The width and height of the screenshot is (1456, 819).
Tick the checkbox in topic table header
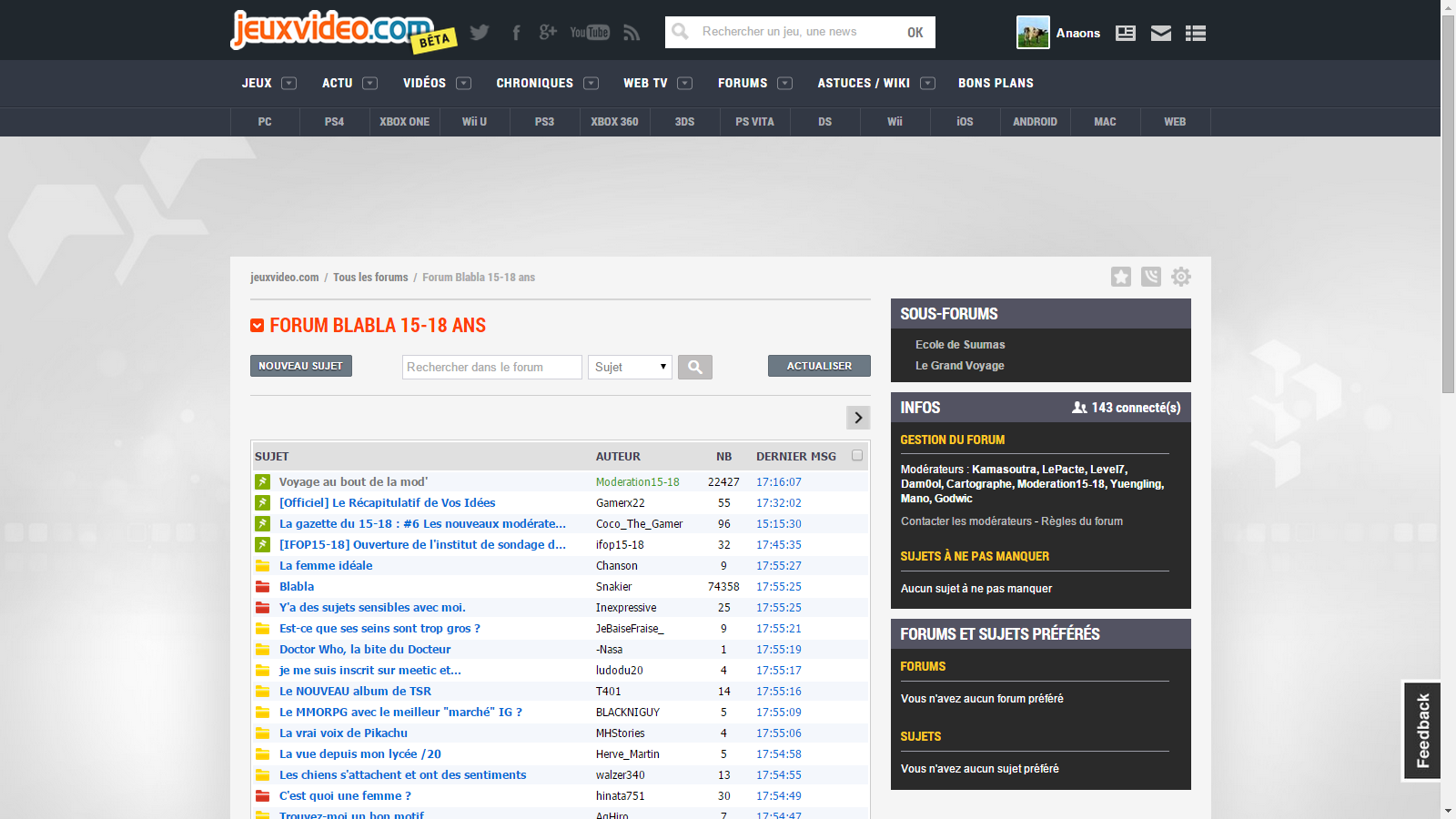[x=856, y=456]
